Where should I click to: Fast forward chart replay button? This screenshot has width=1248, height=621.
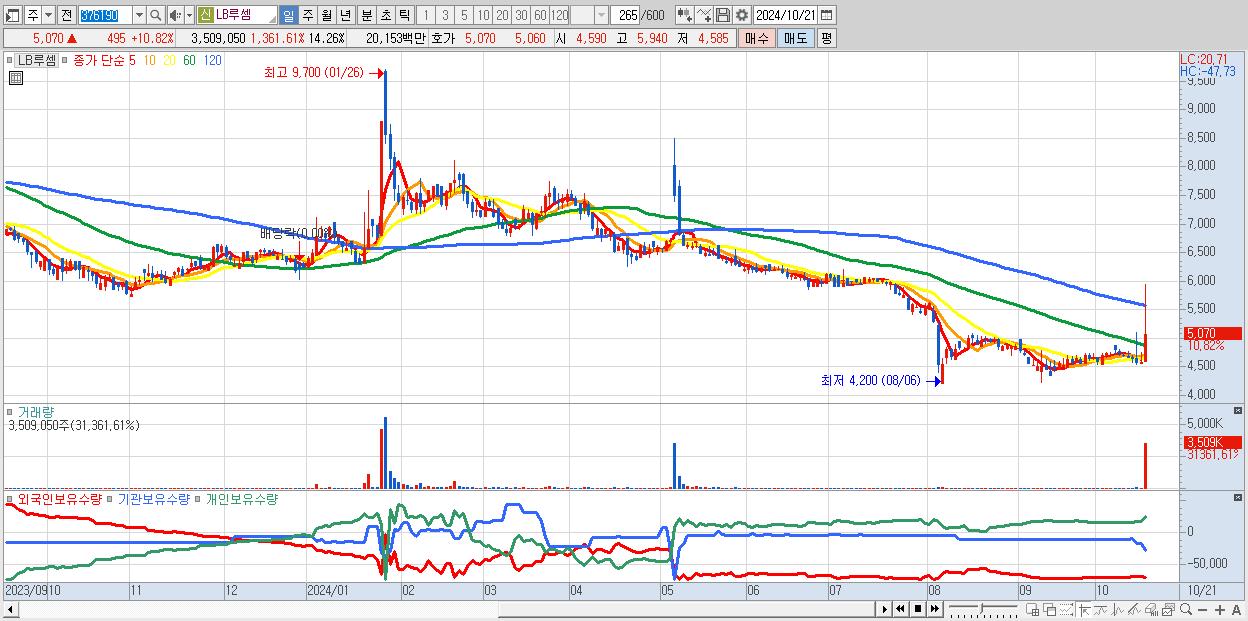pos(934,609)
